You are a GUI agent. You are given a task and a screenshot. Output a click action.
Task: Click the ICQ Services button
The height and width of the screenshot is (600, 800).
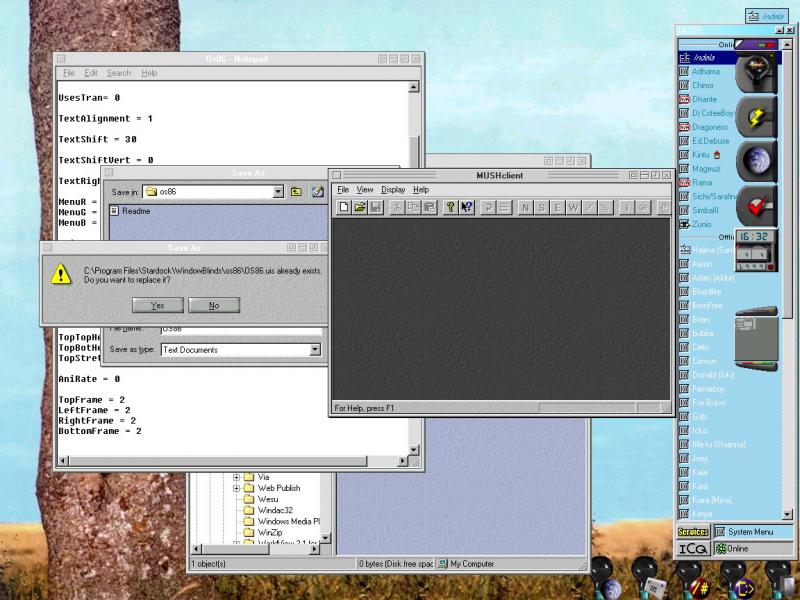click(693, 532)
